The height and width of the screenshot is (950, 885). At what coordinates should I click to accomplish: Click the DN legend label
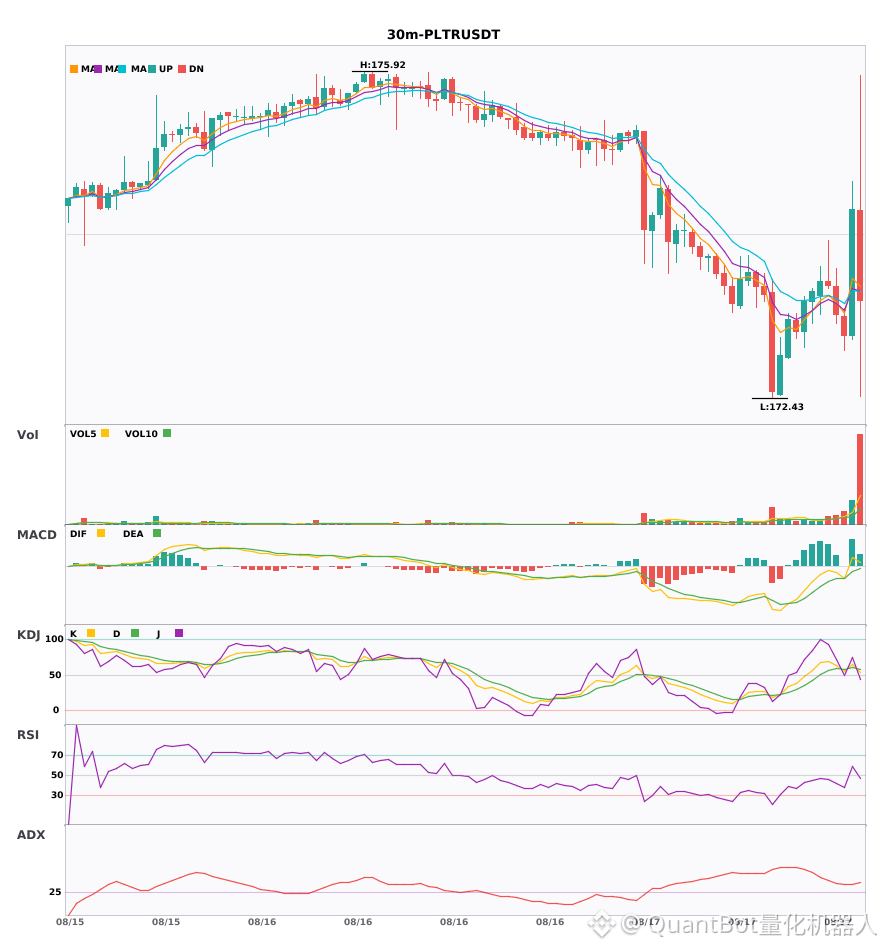point(196,69)
